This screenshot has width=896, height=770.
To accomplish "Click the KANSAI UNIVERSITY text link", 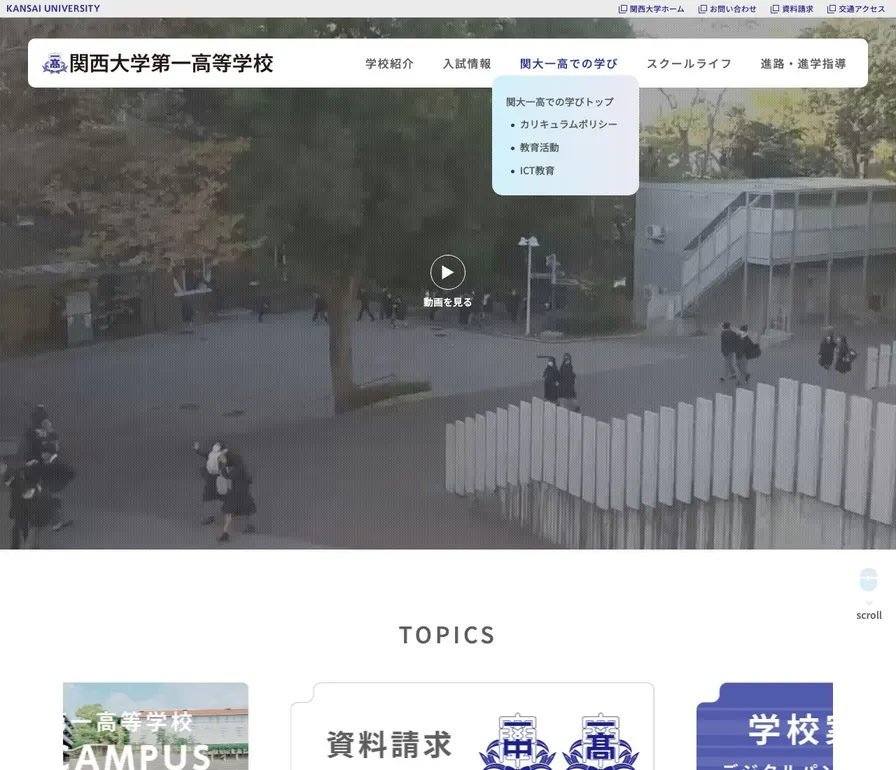I will coord(53,9).
